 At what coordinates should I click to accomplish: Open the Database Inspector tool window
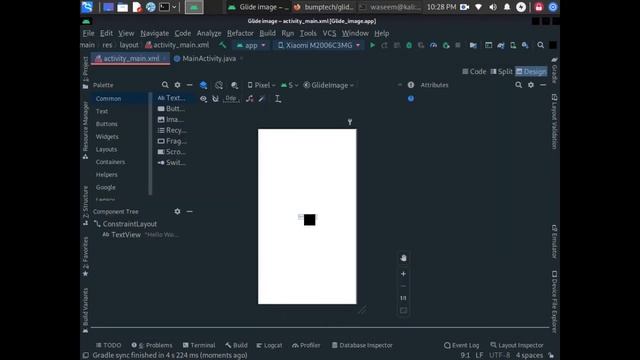click(362, 345)
